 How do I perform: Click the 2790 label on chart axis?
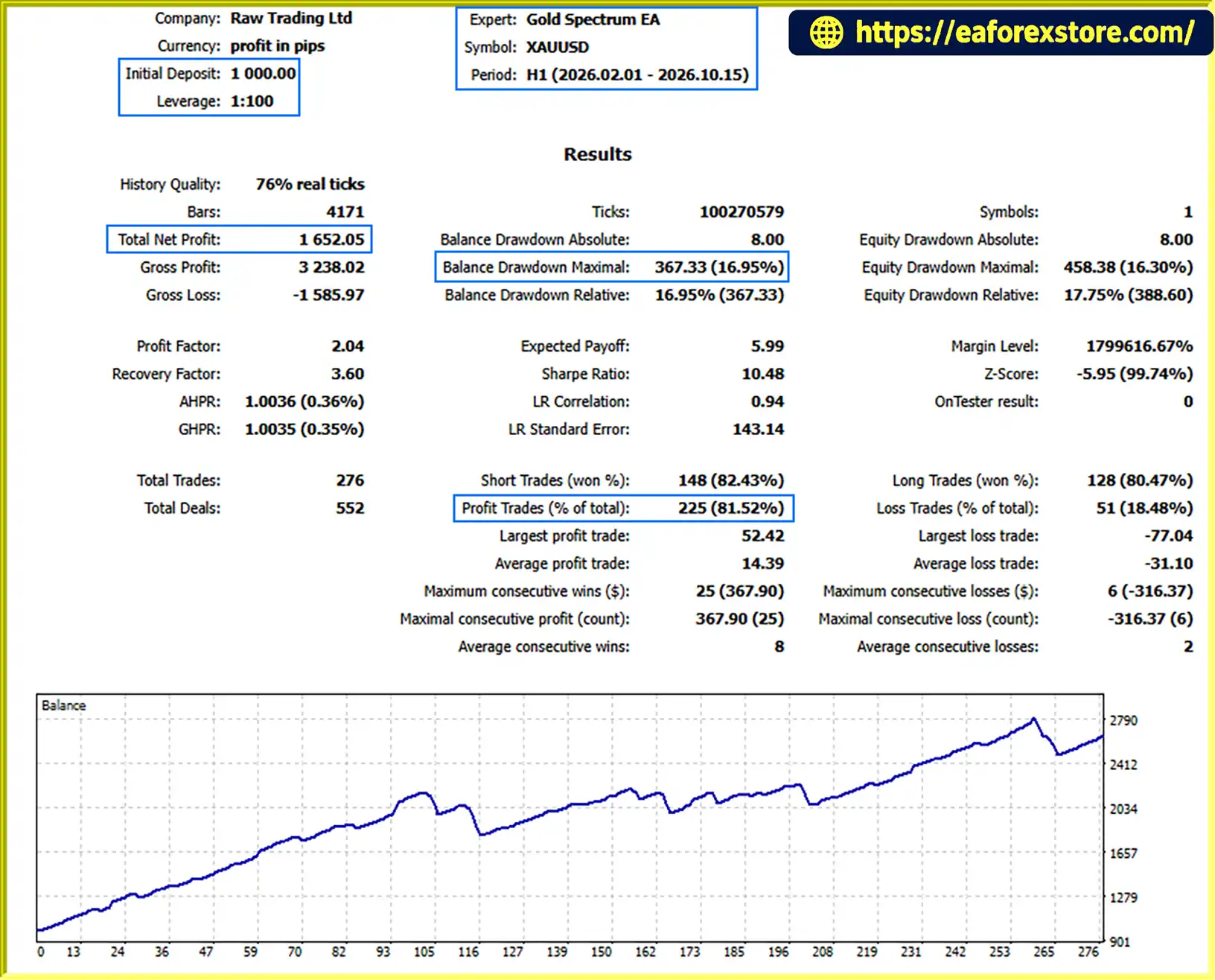coord(1123,721)
